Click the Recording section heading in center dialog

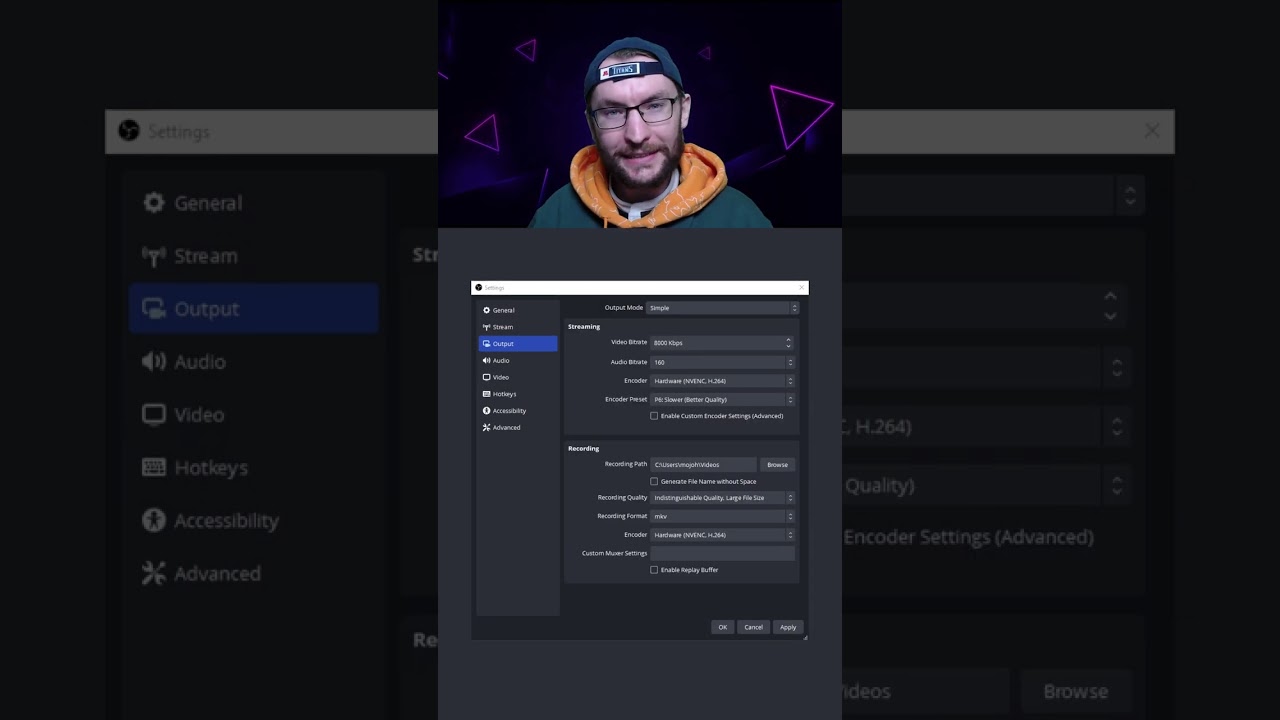tap(584, 449)
